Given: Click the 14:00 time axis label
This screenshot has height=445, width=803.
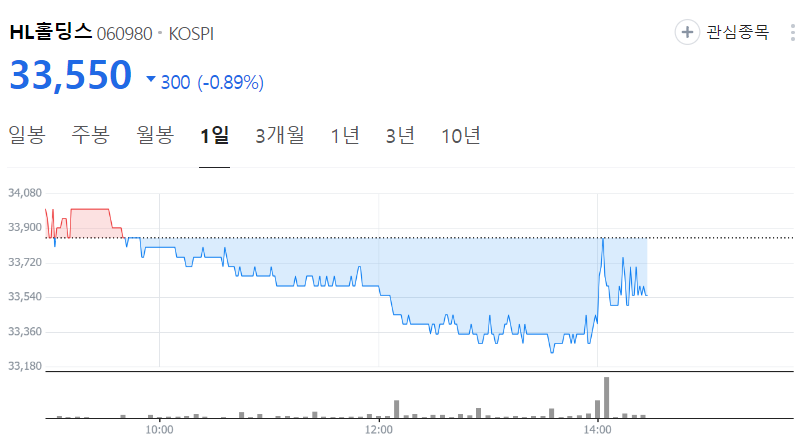Looking at the screenshot, I should pyautogui.click(x=598, y=430).
